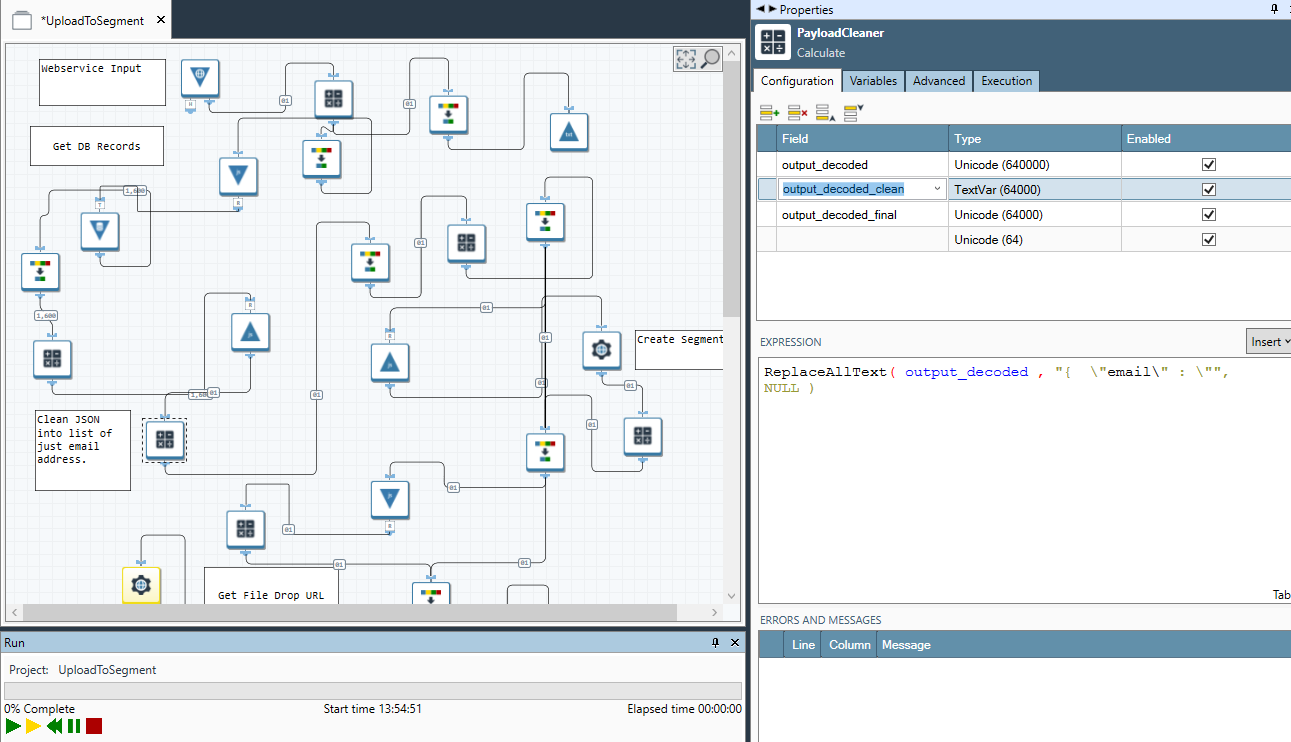Toggle Enabled checkbox for output_decoded_final
This screenshot has width=1291, height=742.
click(x=1208, y=215)
